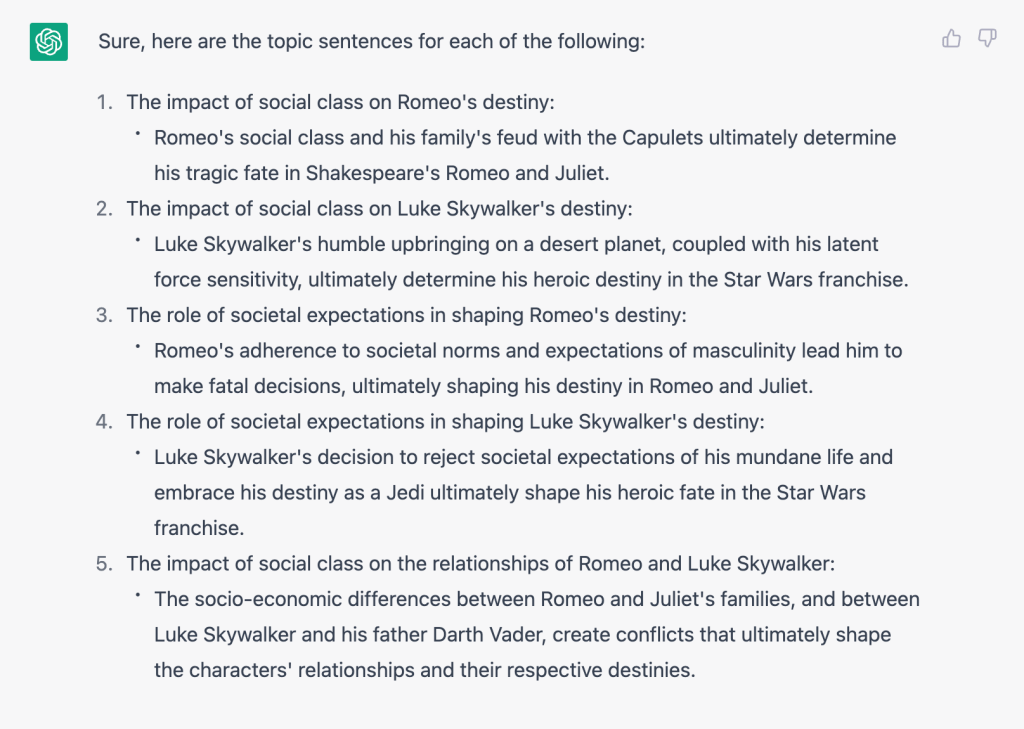The width and height of the screenshot is (1024, 729).
Task: Click 'his tragic fate in Shakespeare's' line
Action: 381,173
